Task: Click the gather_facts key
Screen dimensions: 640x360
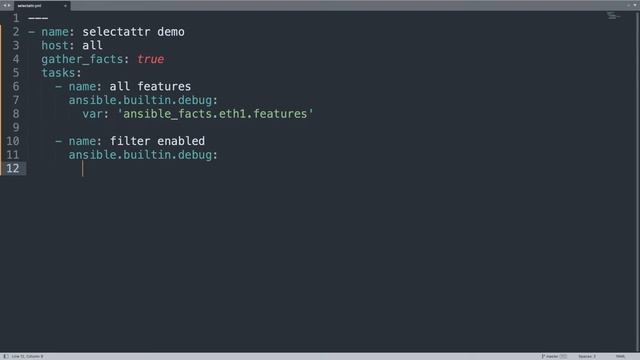Action: coord(82,59)
